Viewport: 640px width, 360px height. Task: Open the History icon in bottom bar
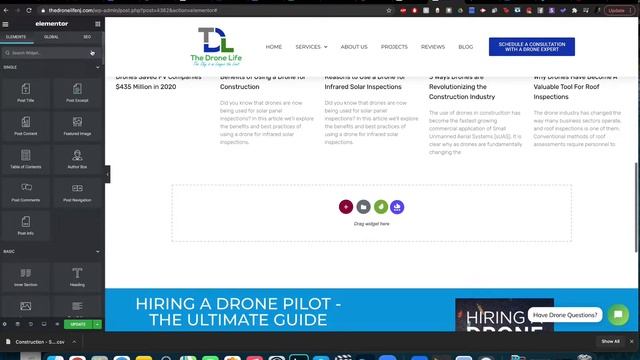pos(31,324)
